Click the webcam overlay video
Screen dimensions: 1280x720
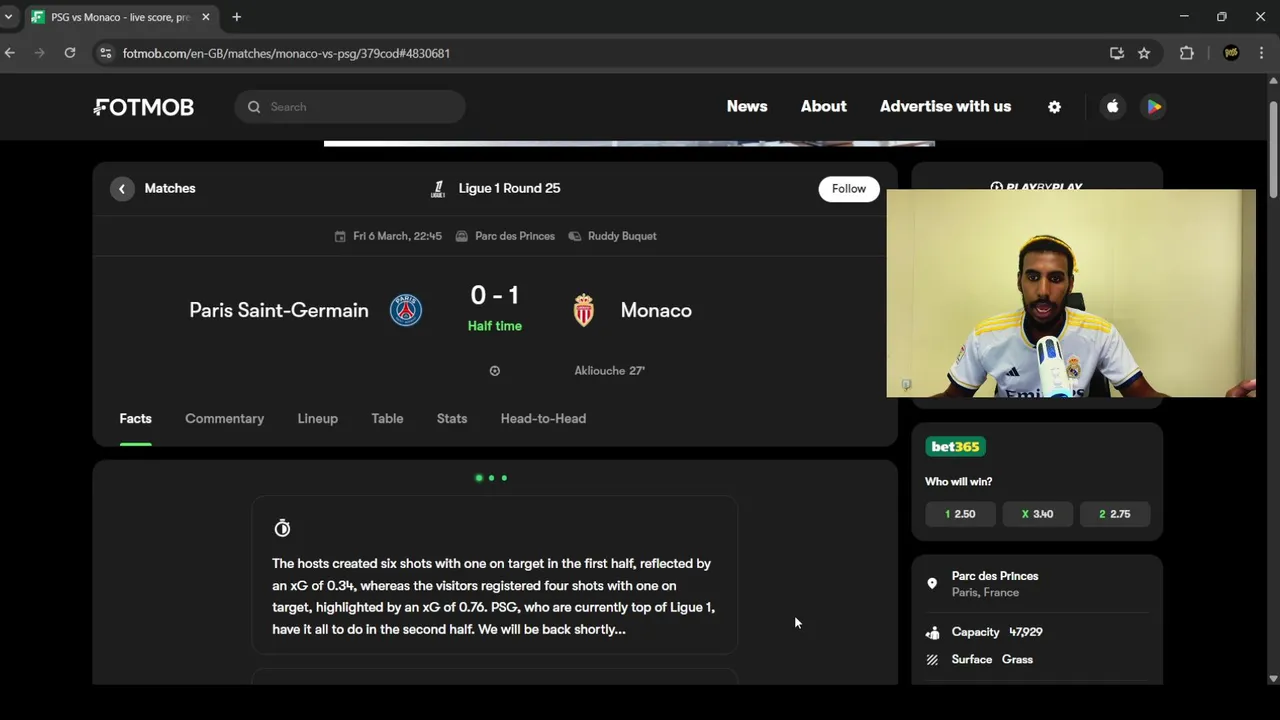tap(1071, 293)
